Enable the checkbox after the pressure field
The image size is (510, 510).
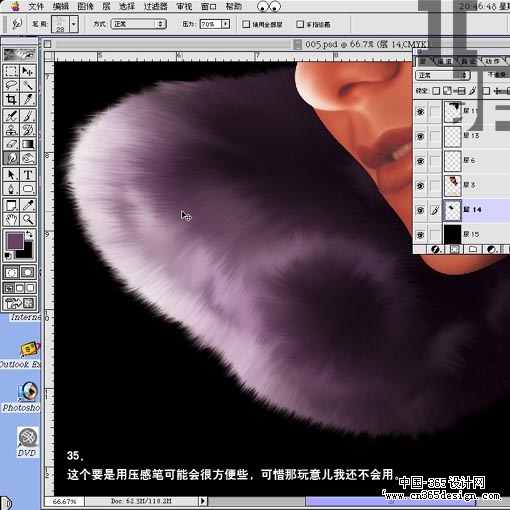pos(246,24)
